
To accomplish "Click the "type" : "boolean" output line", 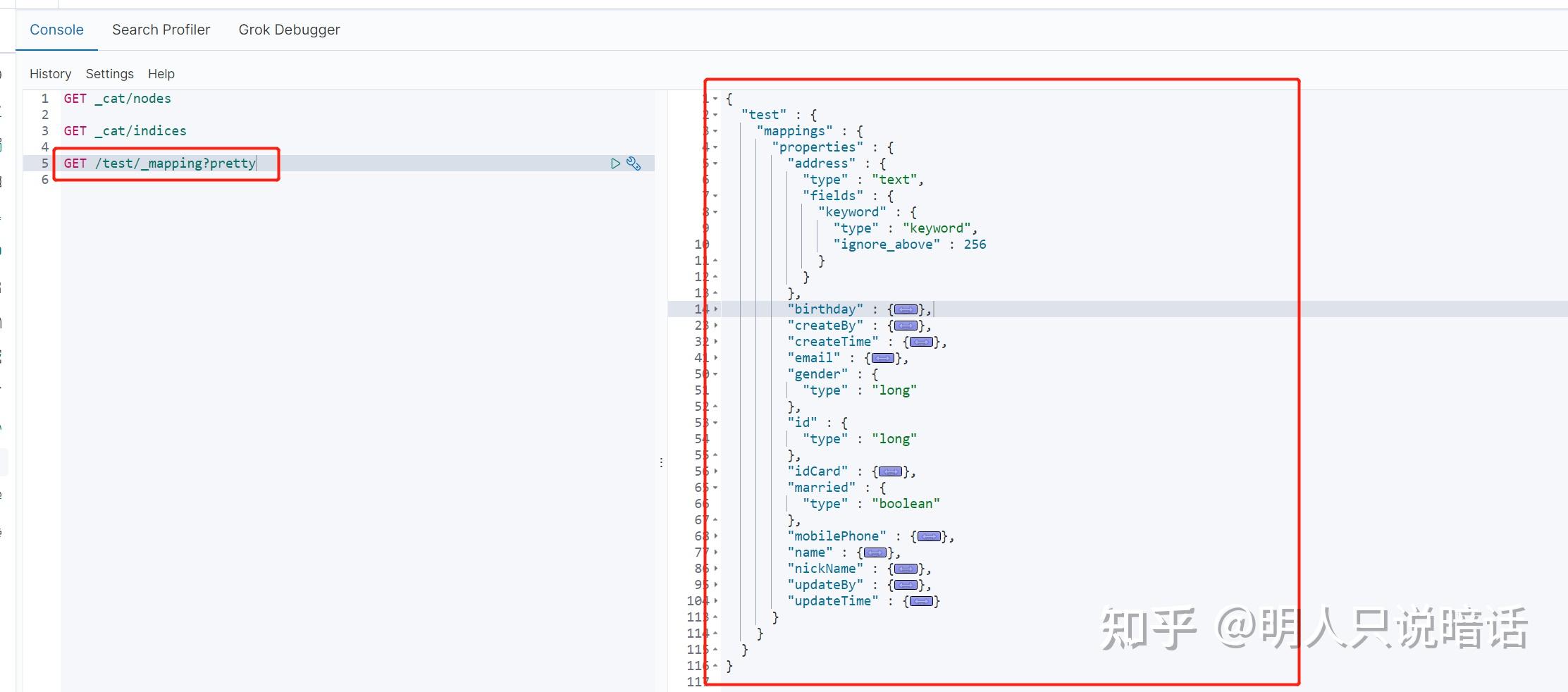I will coord(871,504).
